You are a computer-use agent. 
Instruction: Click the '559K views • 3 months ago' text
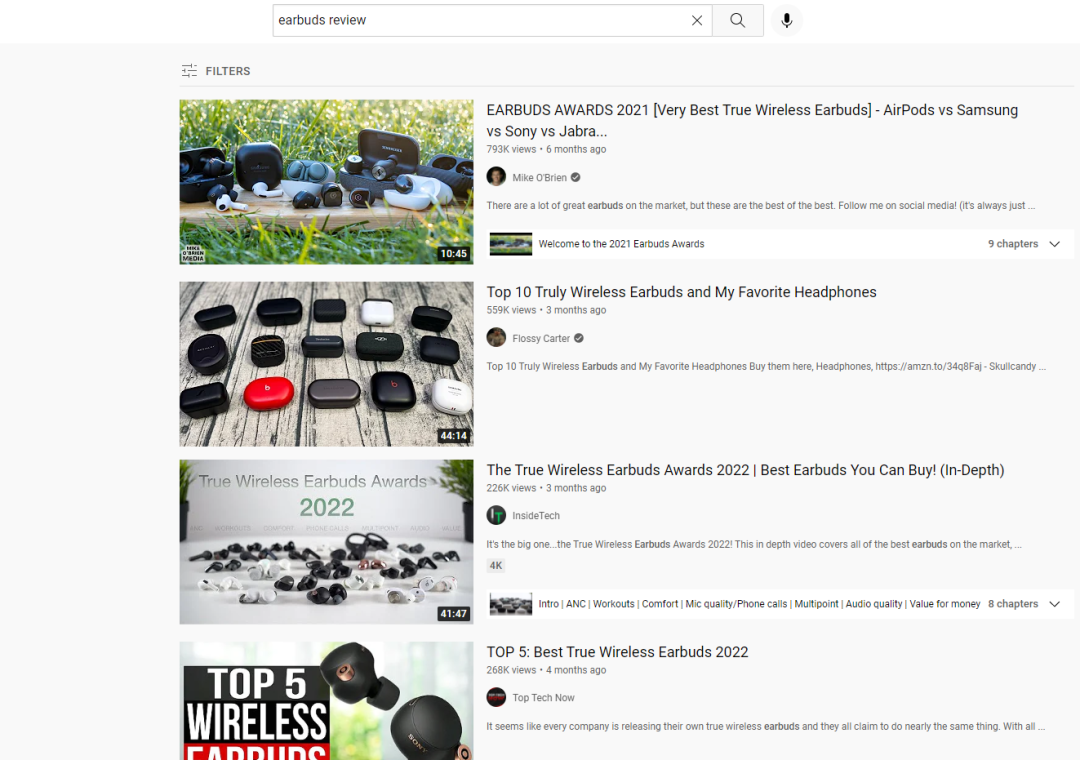(x=546, y=310)
